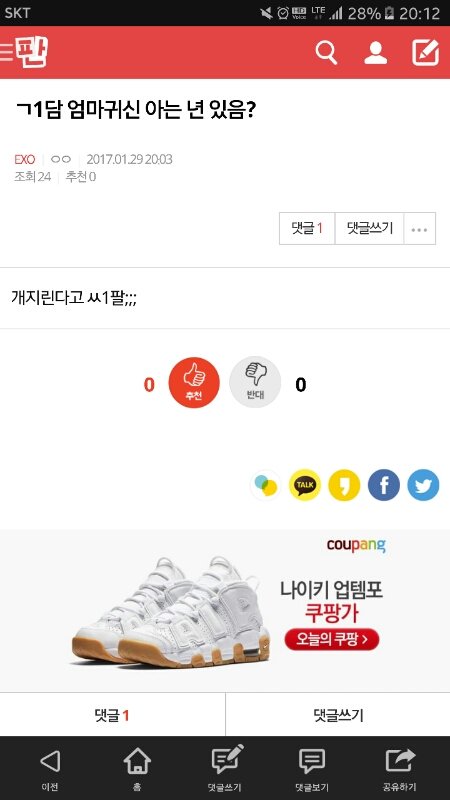Image resolution: width=450 pixels, height=800 pixels.
Task: Open the search magnifier icon
Action: (x=327, y=53)
